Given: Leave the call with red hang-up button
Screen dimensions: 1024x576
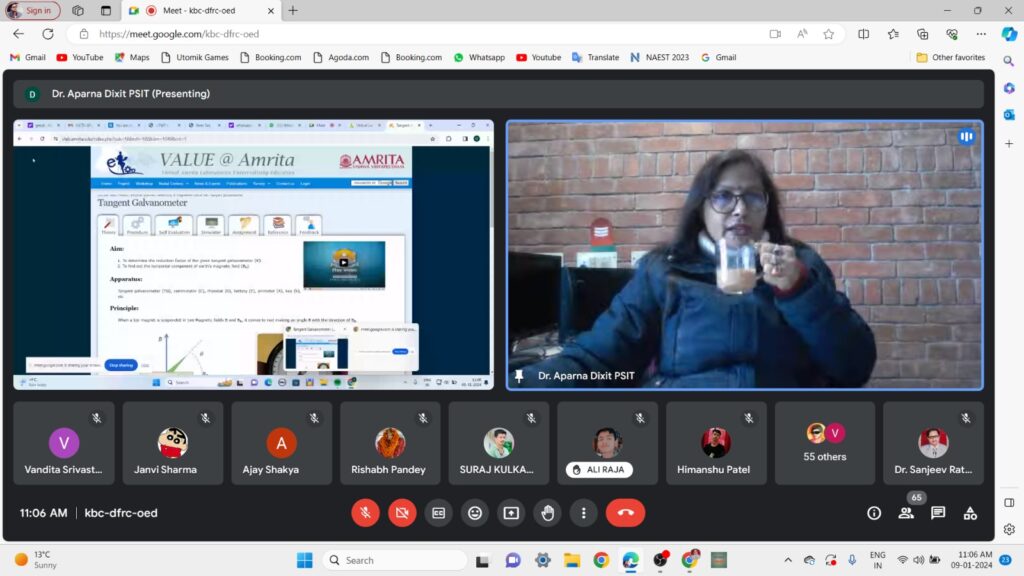Looking at the screenshot, I should coord(625,513).
